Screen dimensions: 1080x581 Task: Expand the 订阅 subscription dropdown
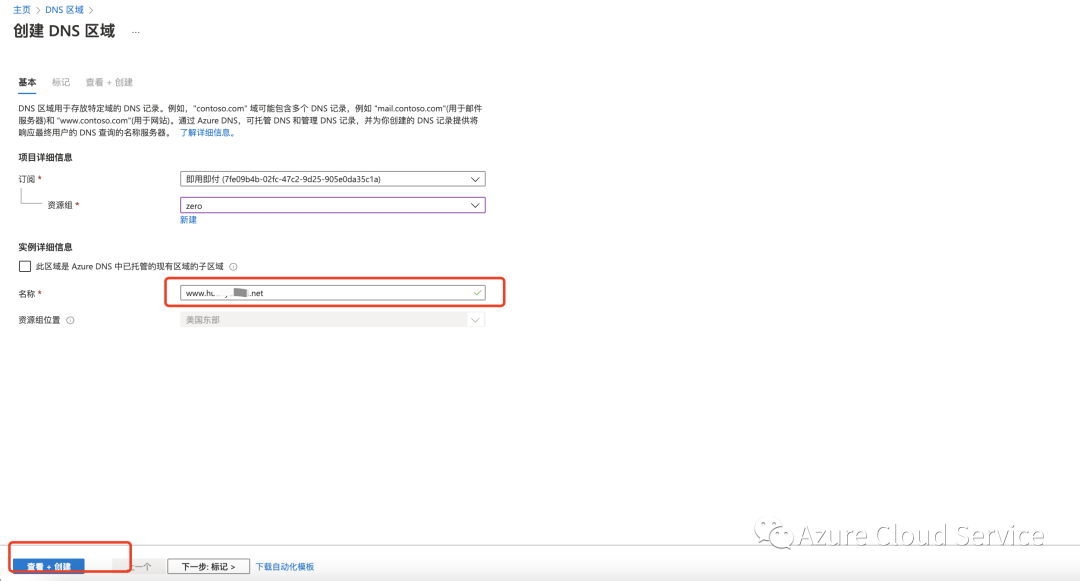click(333, 179)
